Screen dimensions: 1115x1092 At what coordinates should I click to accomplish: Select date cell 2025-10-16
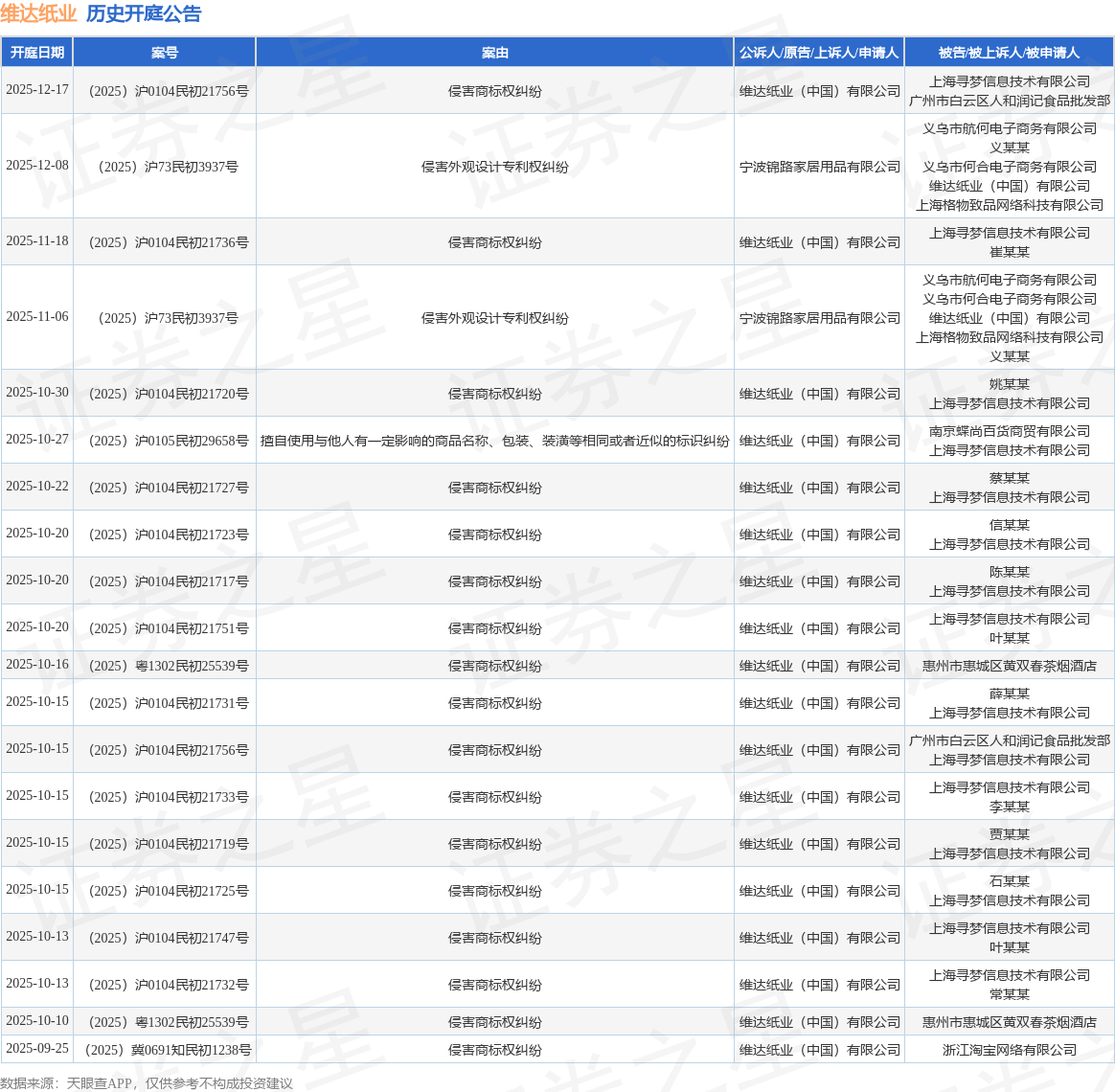pyautogui.click(x=37, y=664)
